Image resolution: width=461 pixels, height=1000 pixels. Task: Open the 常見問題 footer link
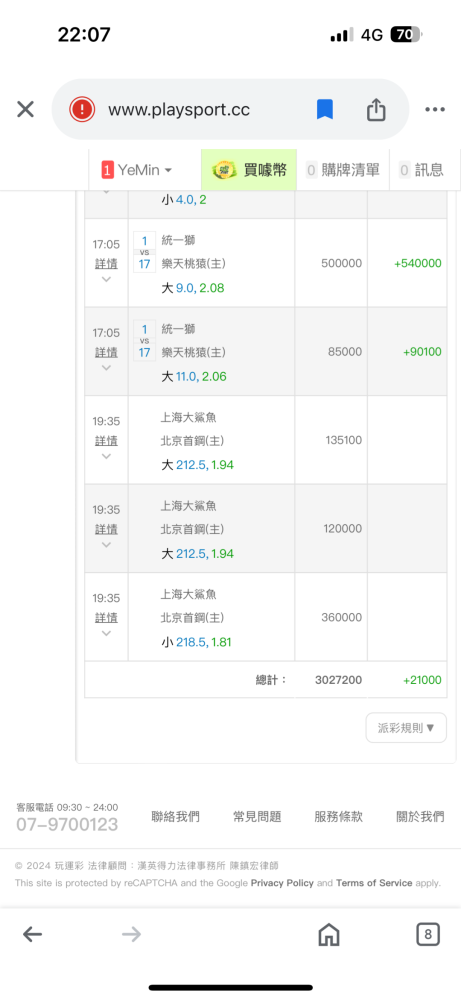tap(257, 816)
